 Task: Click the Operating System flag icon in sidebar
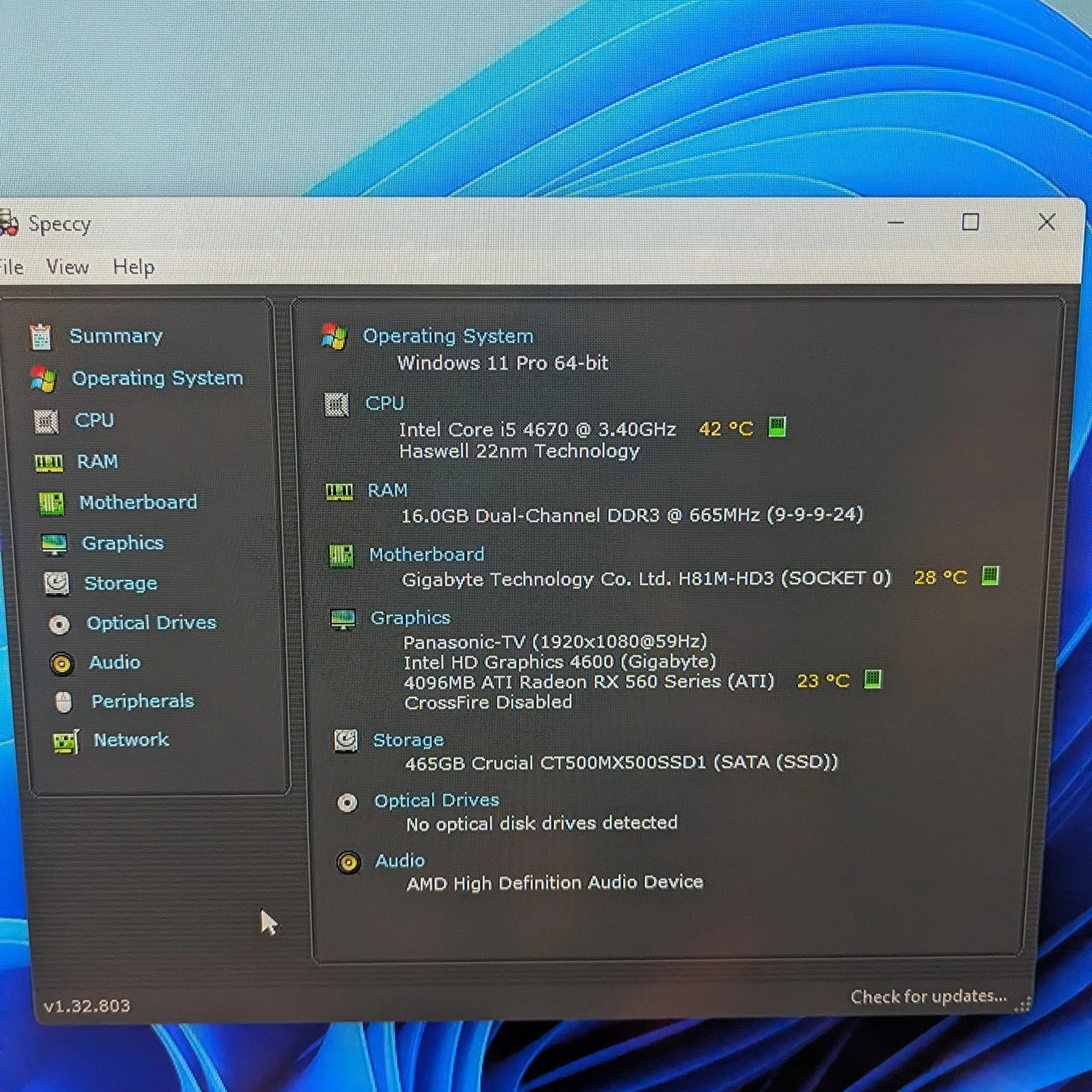(x=43, y=379)
